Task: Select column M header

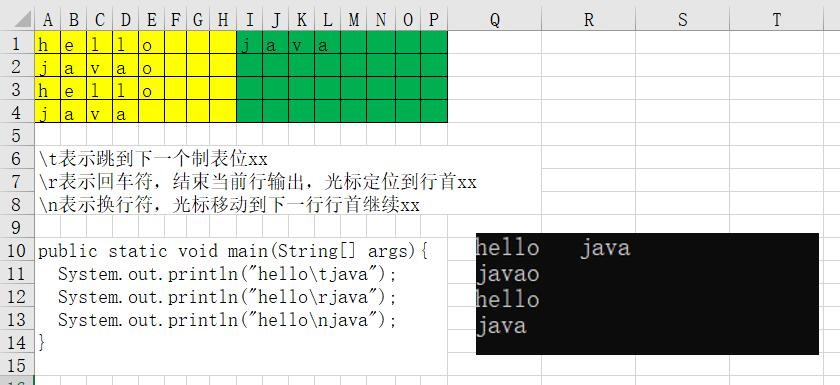Action: tap(354, 20)
